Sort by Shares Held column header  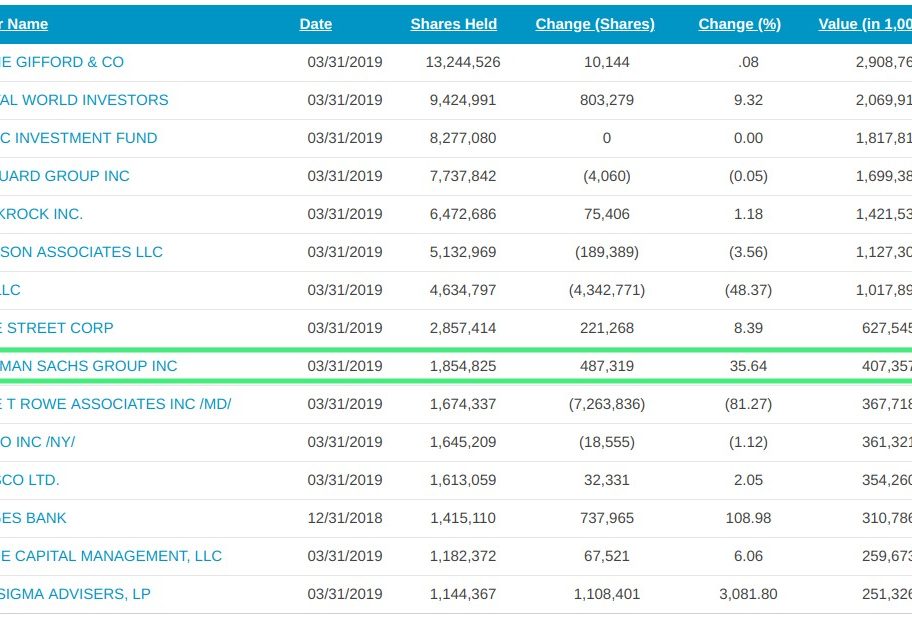[x=454, y=24]
